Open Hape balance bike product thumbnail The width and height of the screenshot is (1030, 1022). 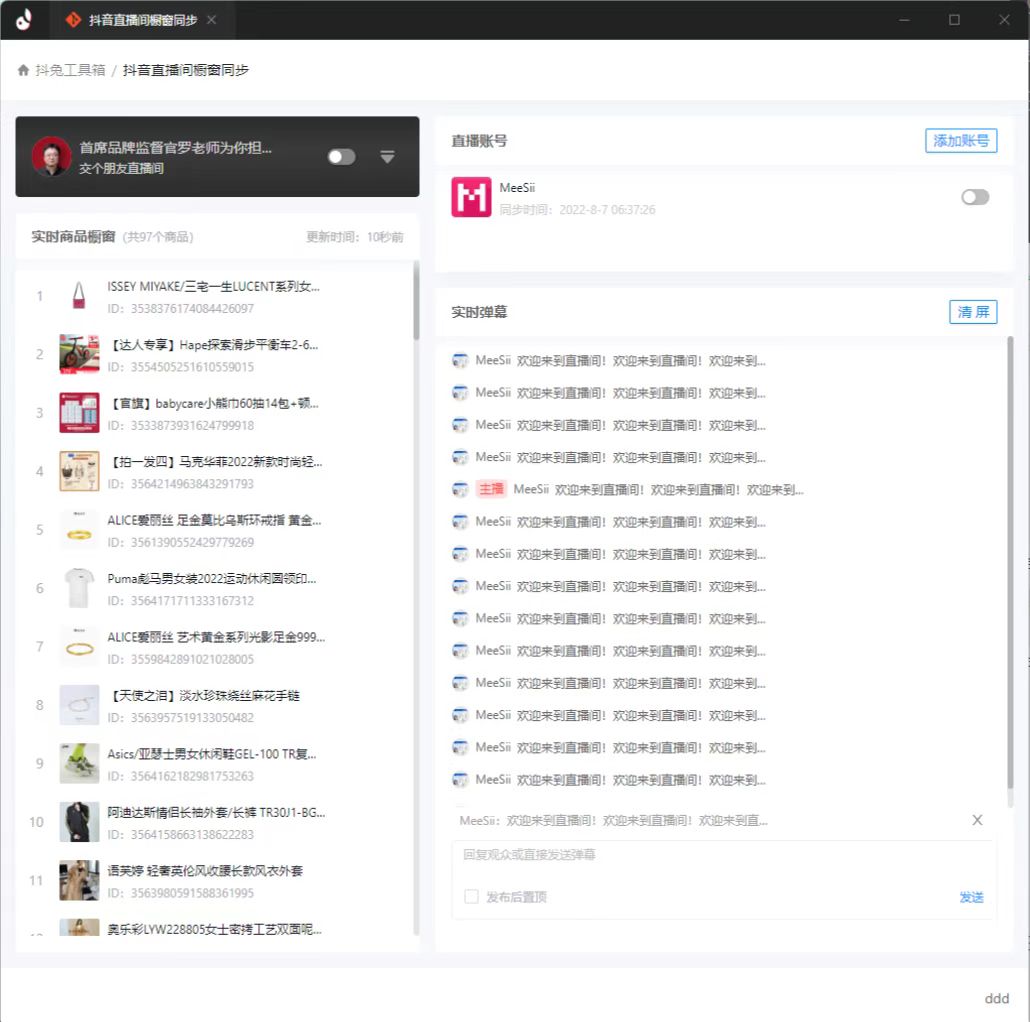coord(79,354)
